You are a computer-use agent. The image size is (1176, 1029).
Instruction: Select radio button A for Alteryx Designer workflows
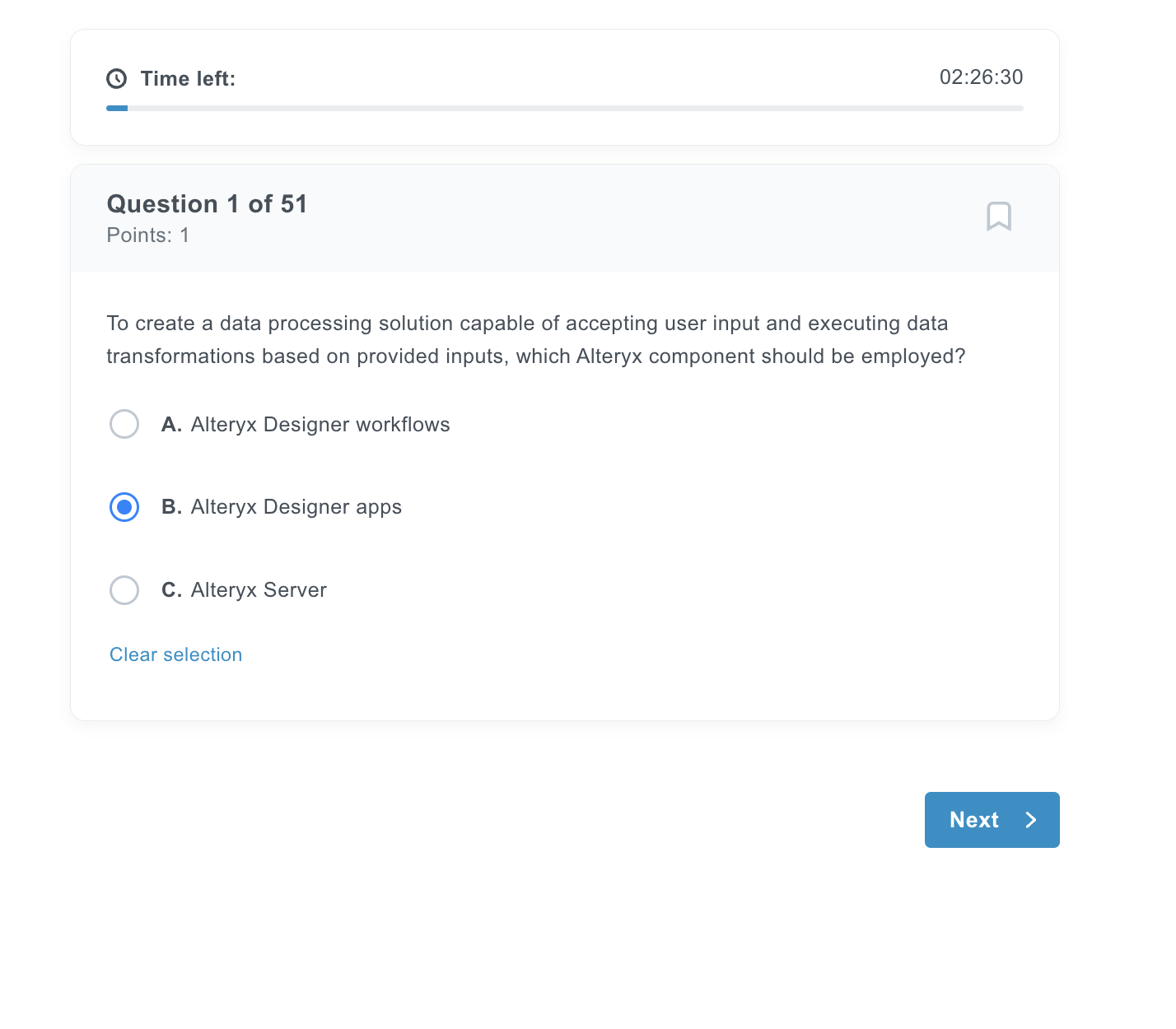[x=124, y=424]
